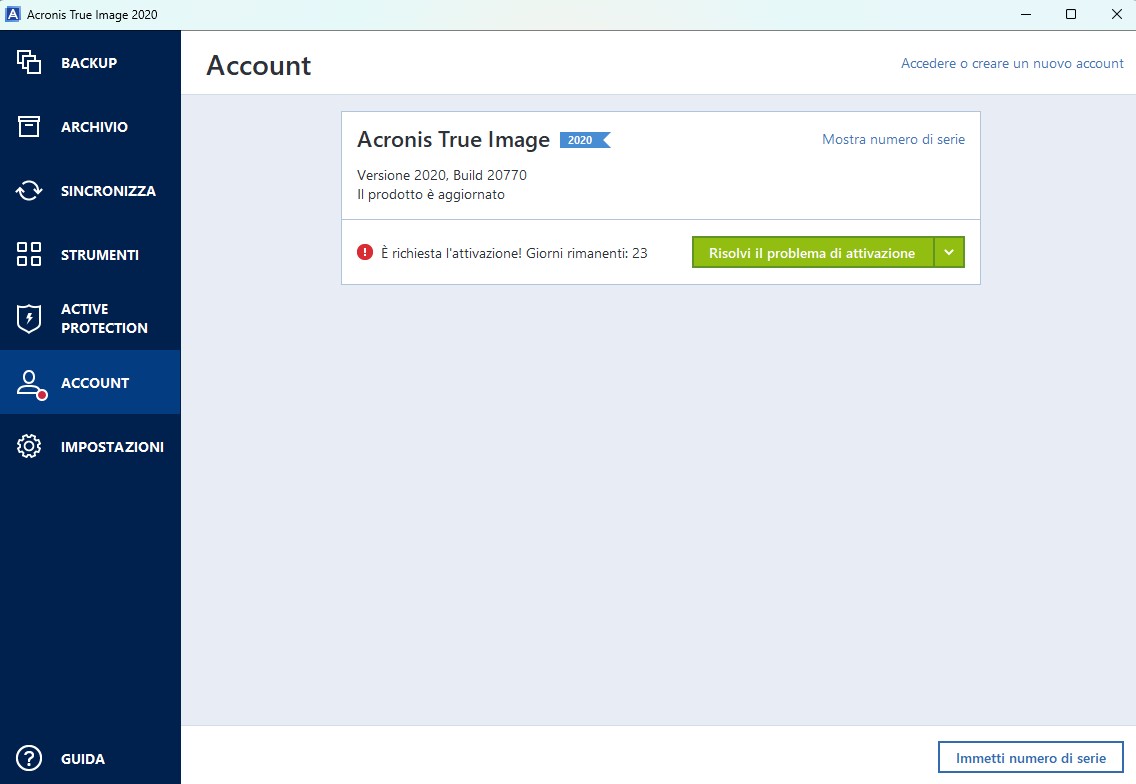Viewport: 1136px width, 784px height.
Task: Click the red activation warning icon
Action: tap(364, 252)
